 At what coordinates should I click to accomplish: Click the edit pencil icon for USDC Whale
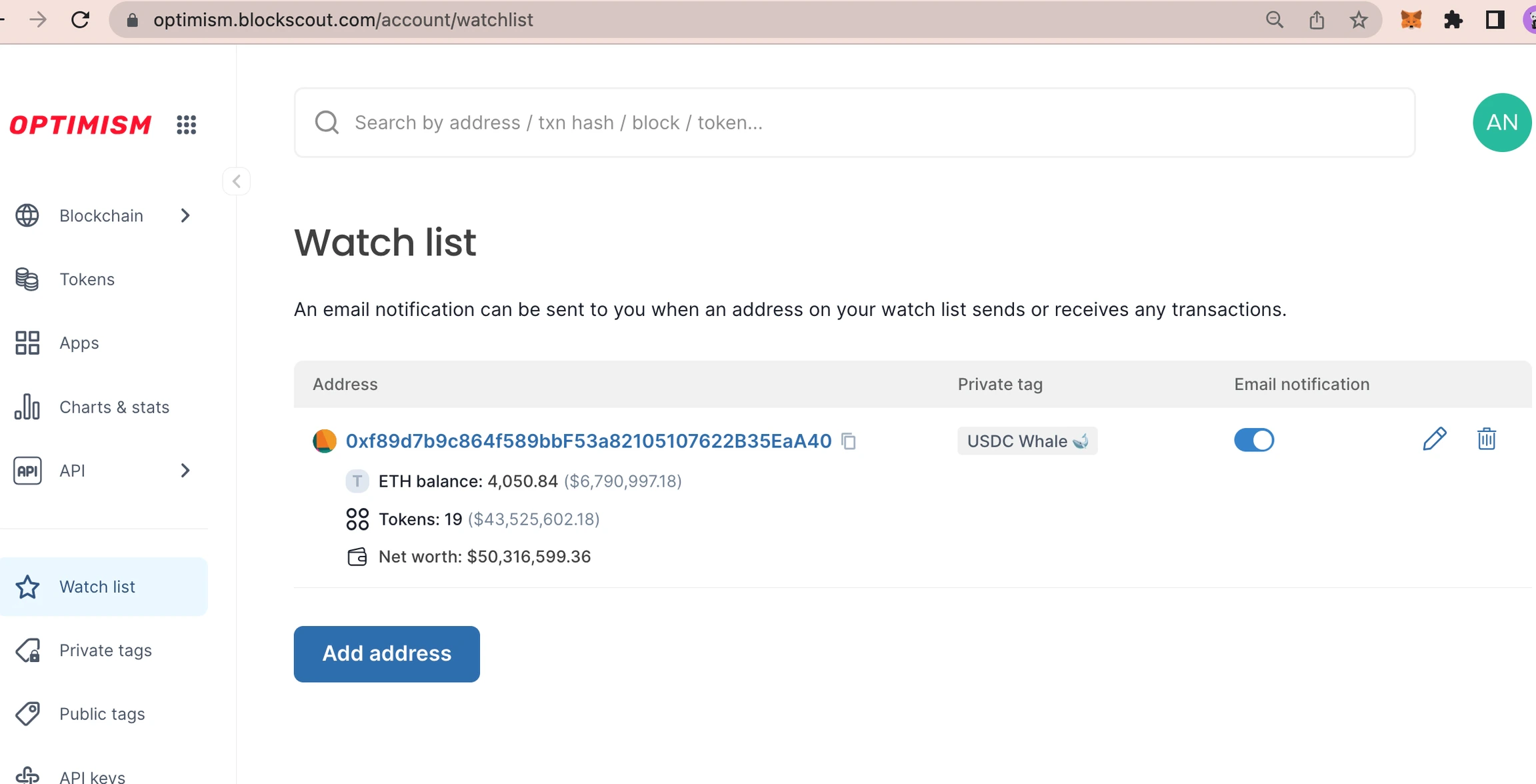point(1434,439)
